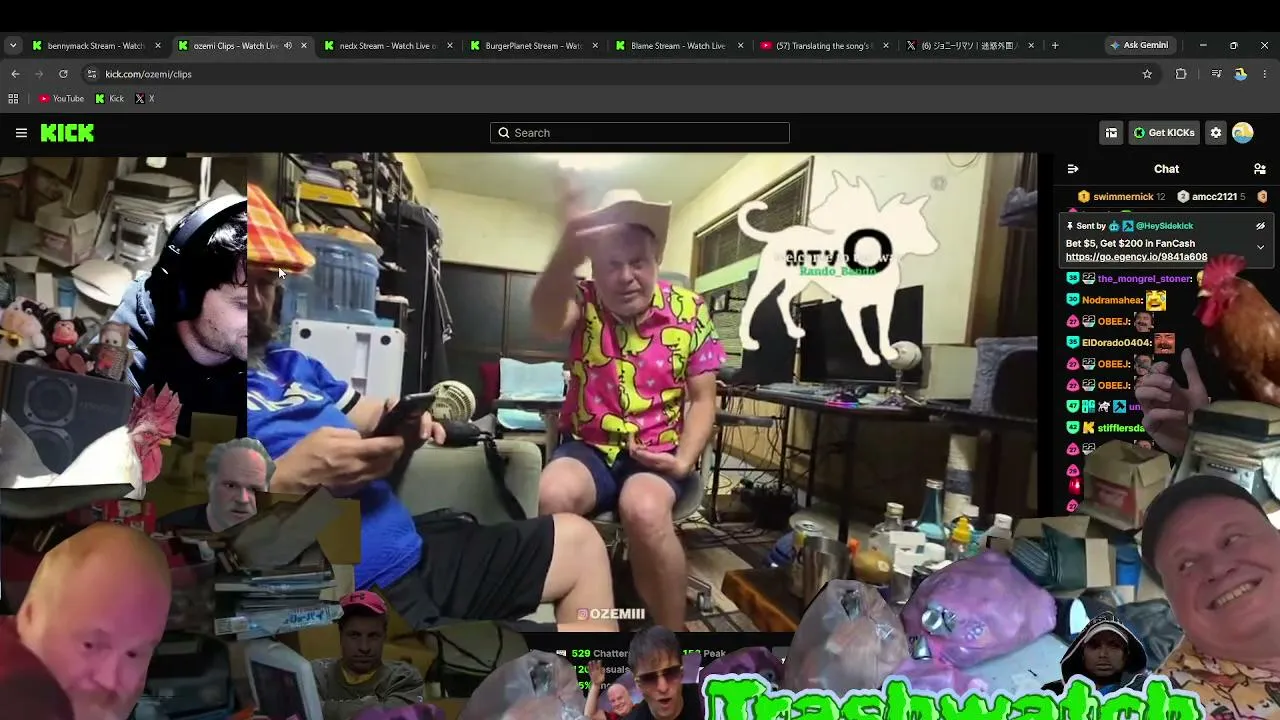
Task: Open the X bookmark
Action: (x=144, y=99)
